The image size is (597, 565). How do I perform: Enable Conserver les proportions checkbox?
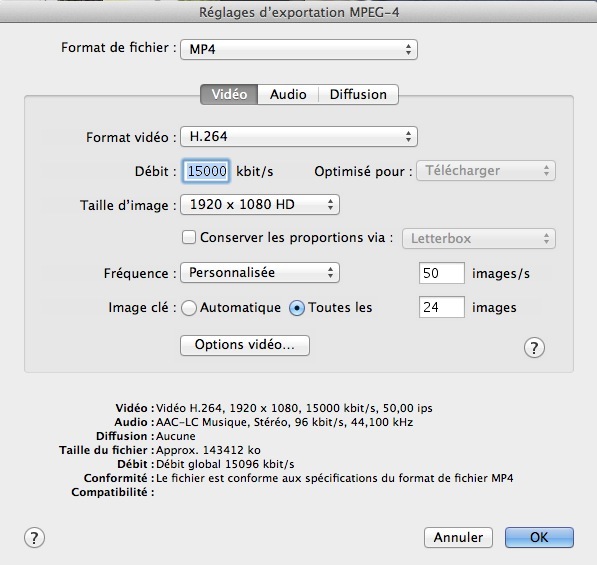[188, 237]
